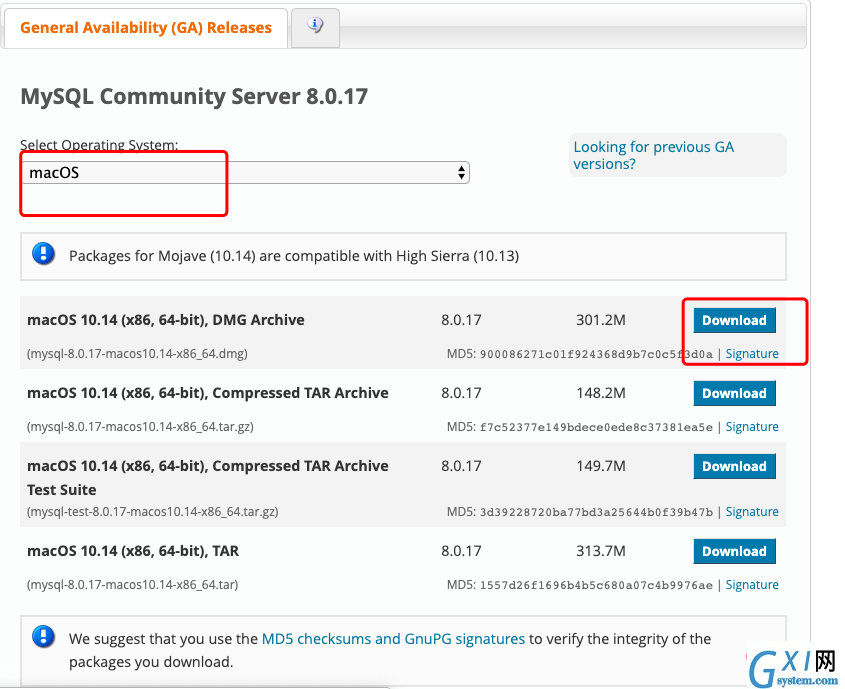Click the version 8.0.17 beside the 148.2M size
The image size is (845, 689).
[x=461, y=393]
